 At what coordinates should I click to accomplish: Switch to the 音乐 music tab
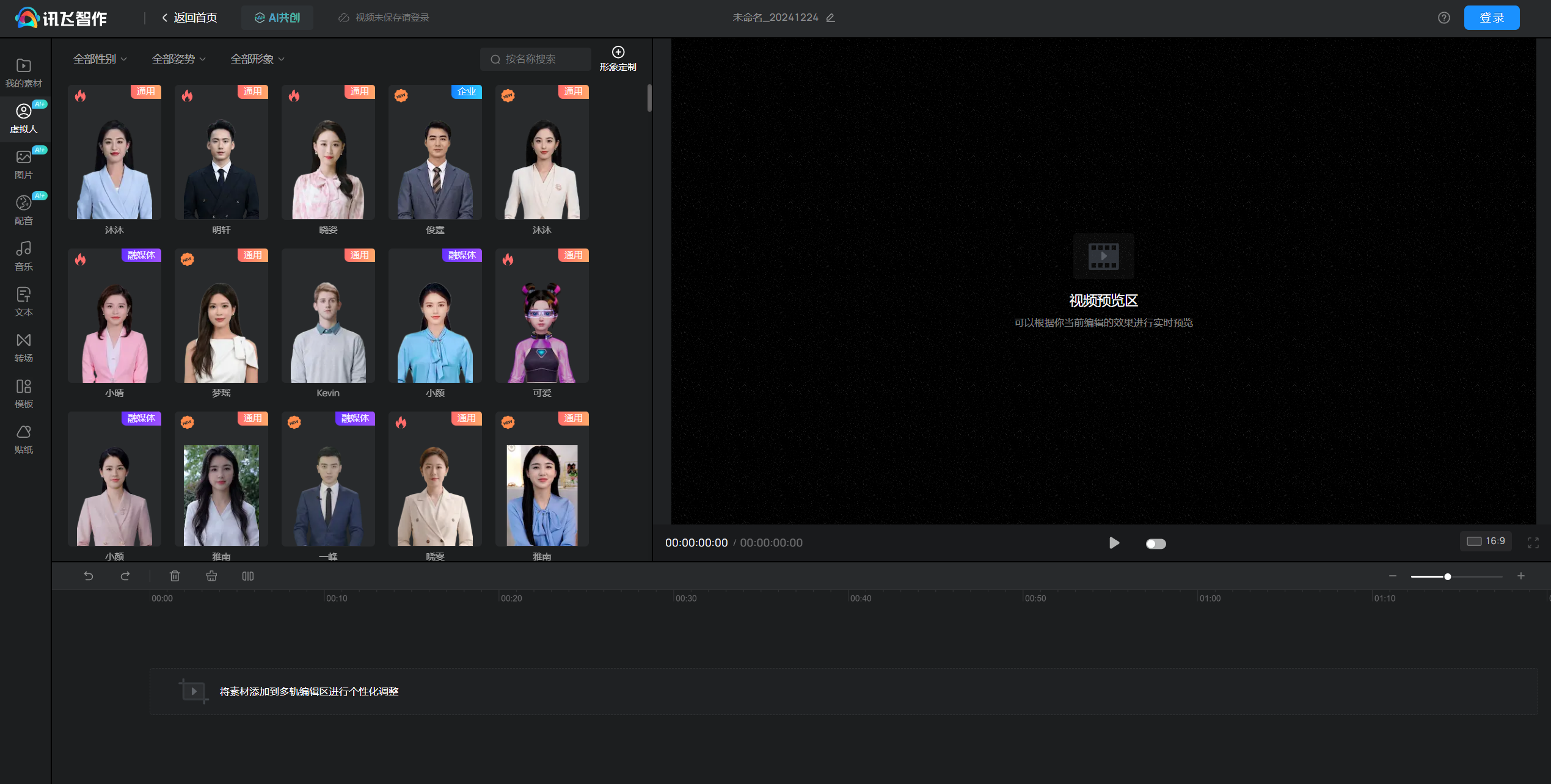click(x=24, y=256)
